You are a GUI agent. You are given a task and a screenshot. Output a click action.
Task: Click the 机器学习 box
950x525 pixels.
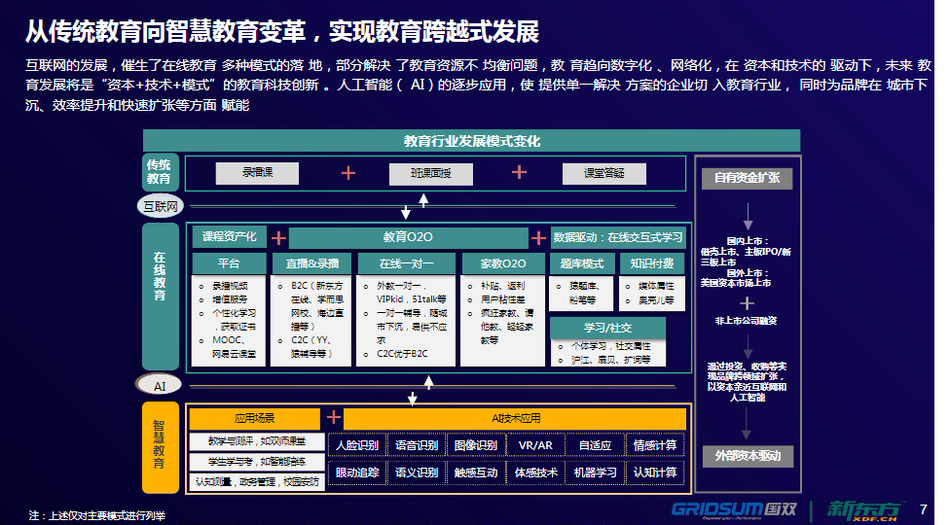click(x=594, y=472)
